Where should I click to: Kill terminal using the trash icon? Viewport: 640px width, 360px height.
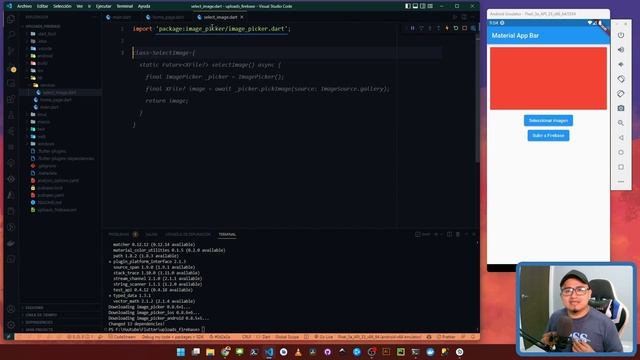point(458,234)
